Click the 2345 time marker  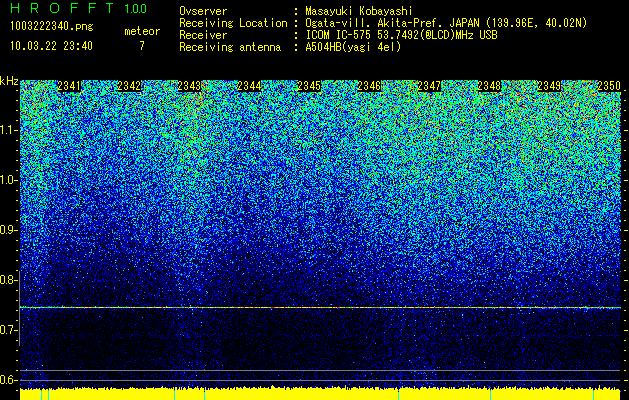click(x=309, y=86)
